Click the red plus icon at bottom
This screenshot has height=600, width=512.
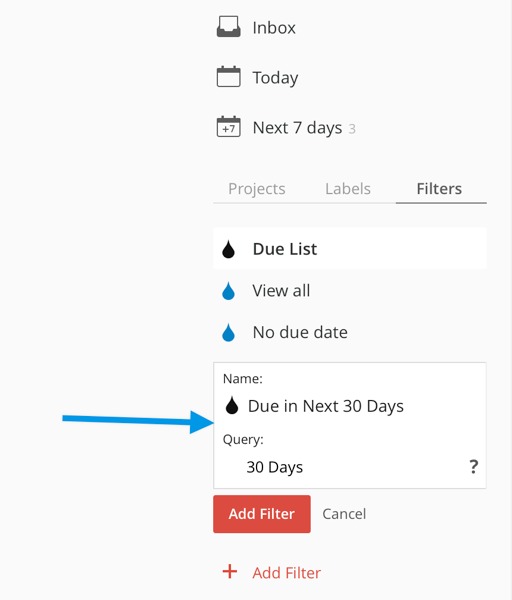tap(230, 572)
